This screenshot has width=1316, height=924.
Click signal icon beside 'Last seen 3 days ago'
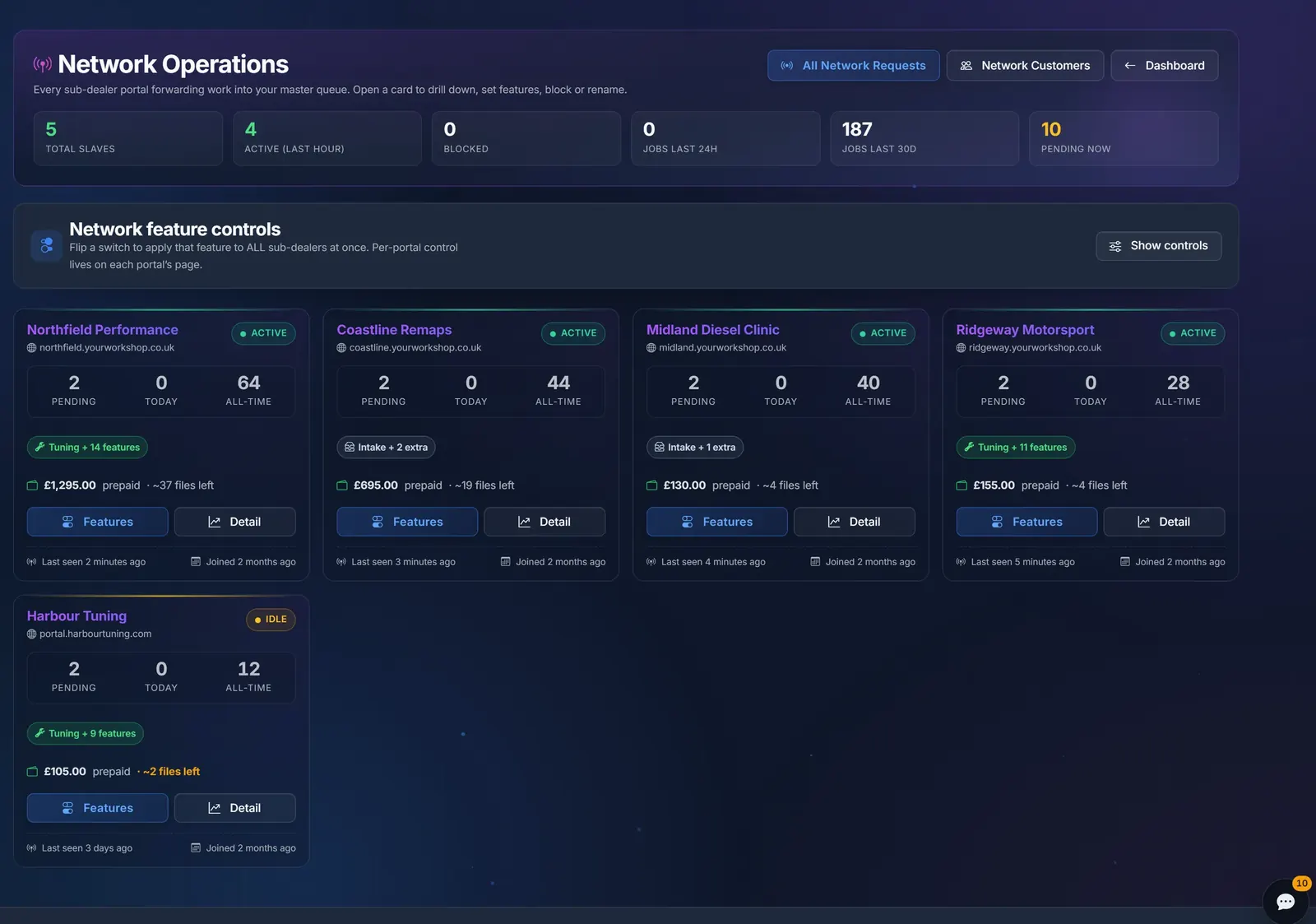coord(31,848)
